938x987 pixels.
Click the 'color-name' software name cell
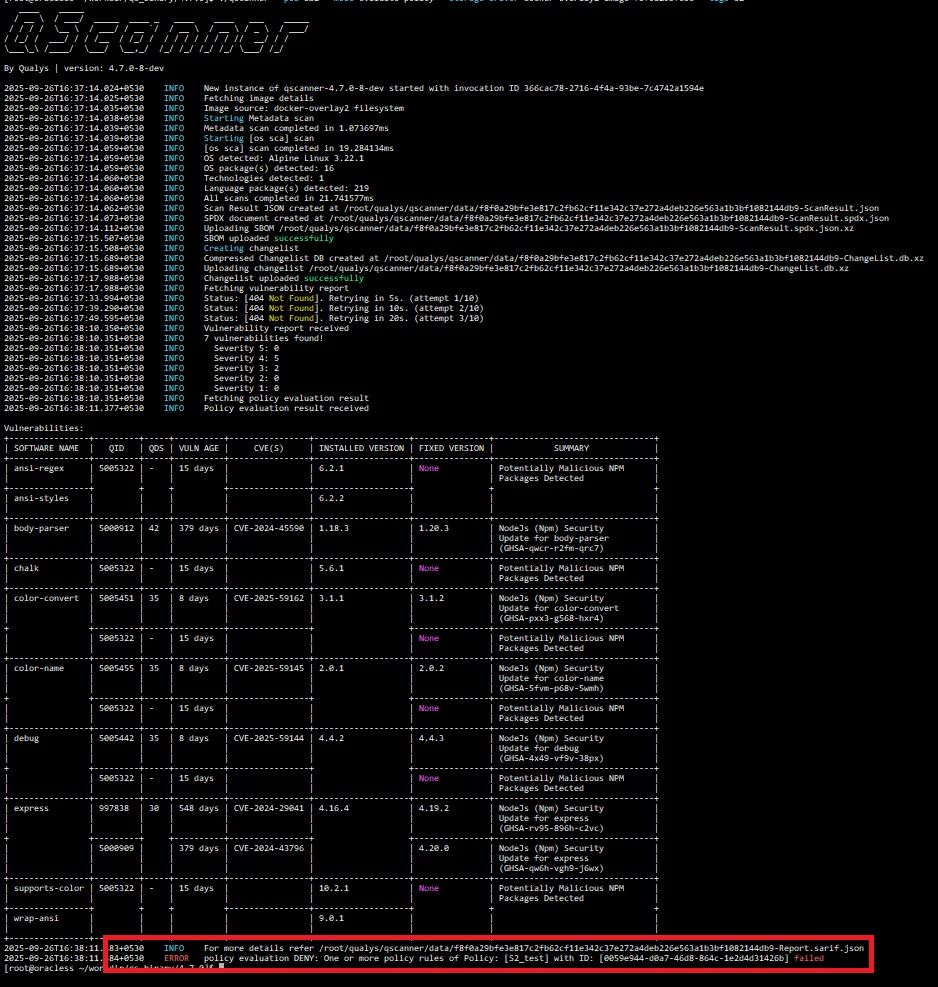39,668
